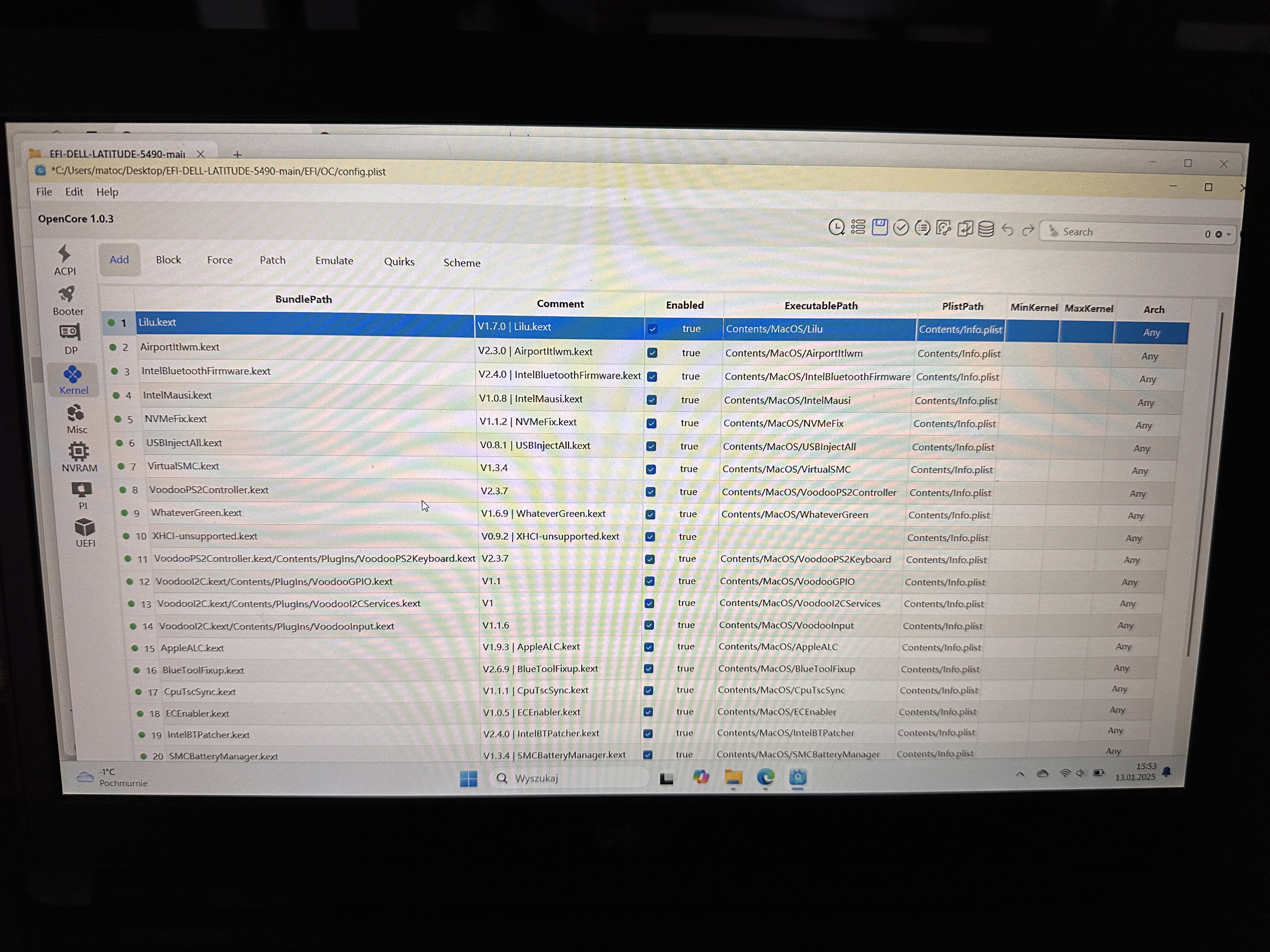Switch to the Scheme tab

[x=462, y=263]
